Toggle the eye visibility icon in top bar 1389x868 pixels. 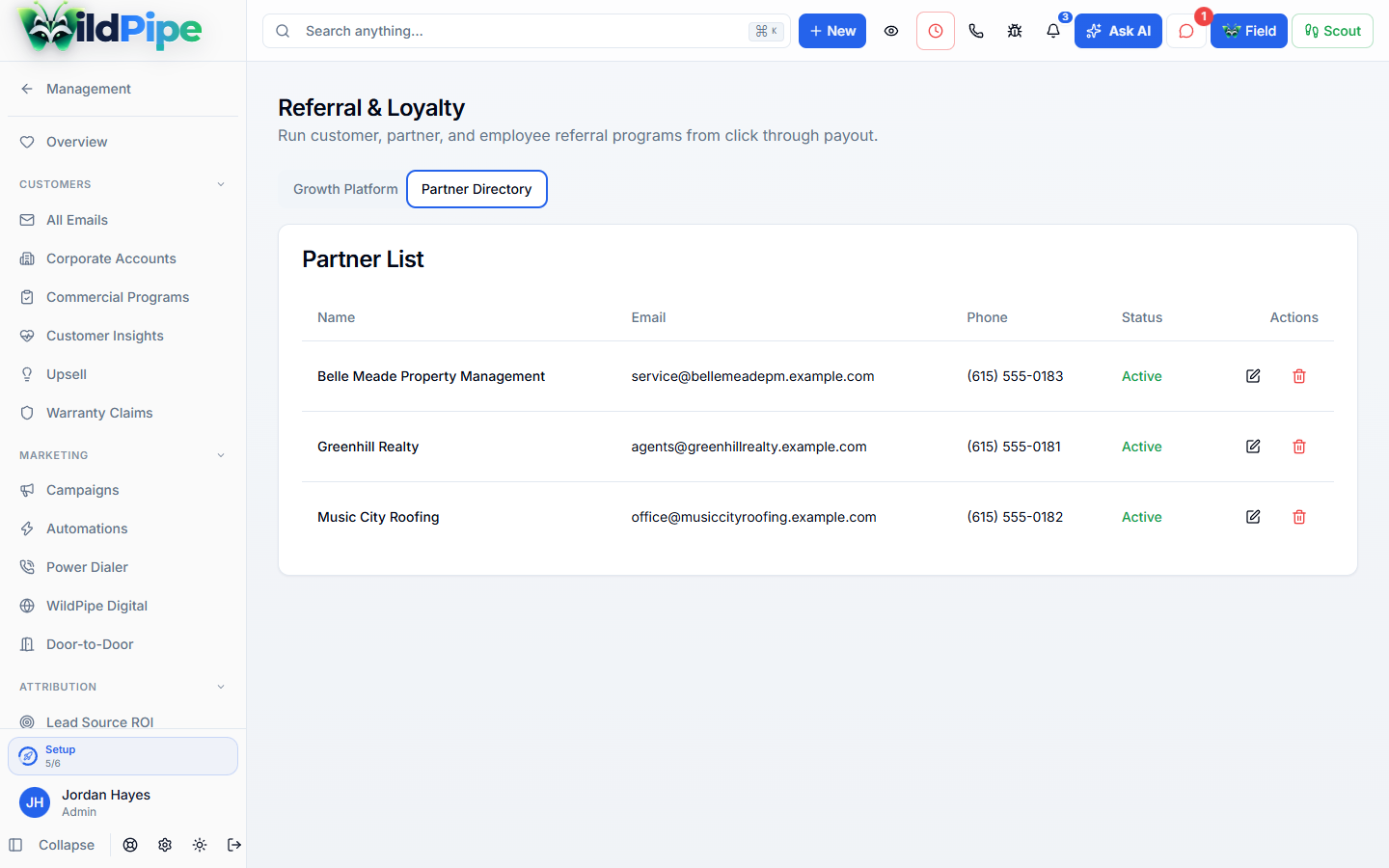click(891, 31)
